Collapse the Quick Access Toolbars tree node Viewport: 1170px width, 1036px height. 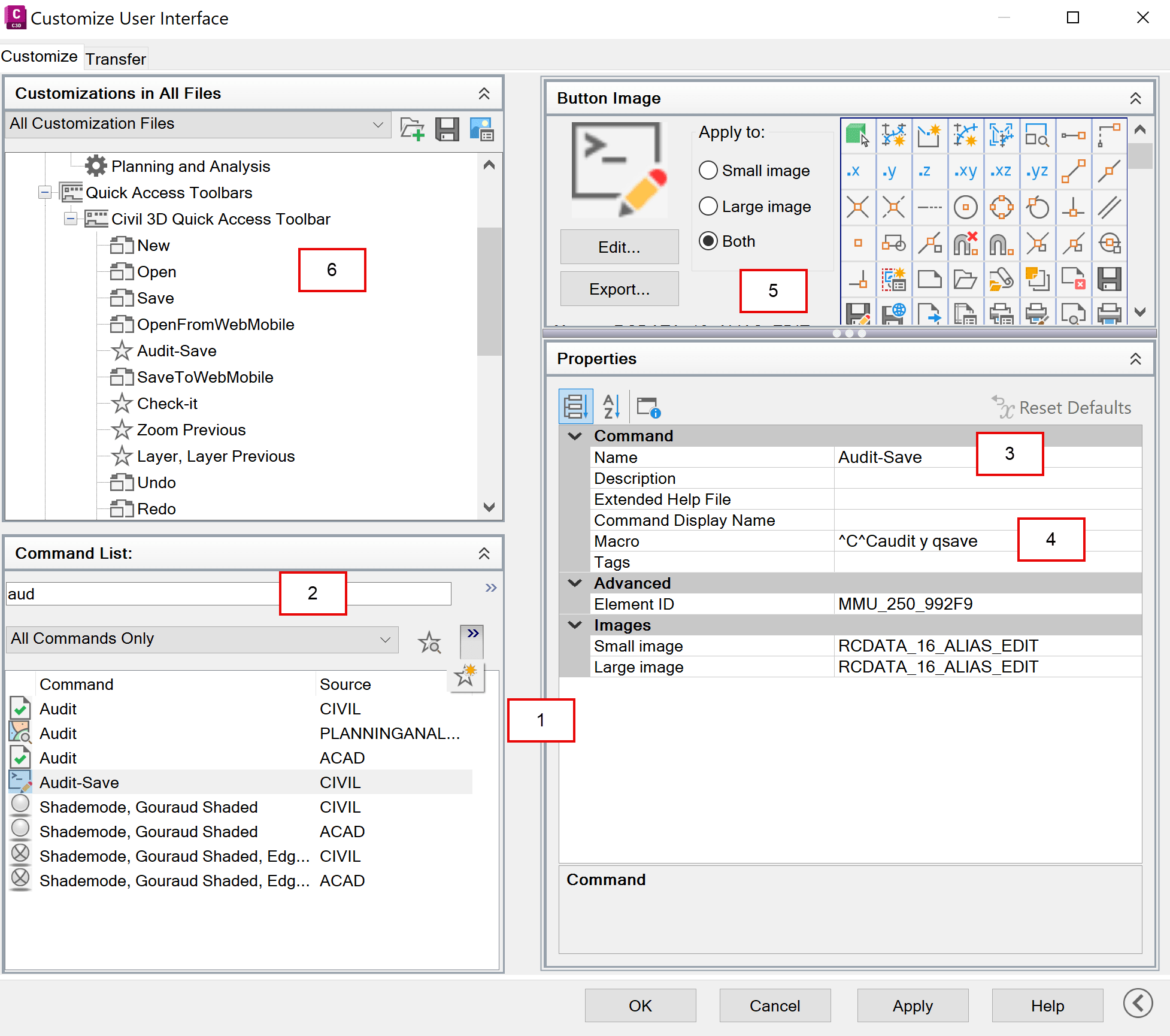coord(44,193)
